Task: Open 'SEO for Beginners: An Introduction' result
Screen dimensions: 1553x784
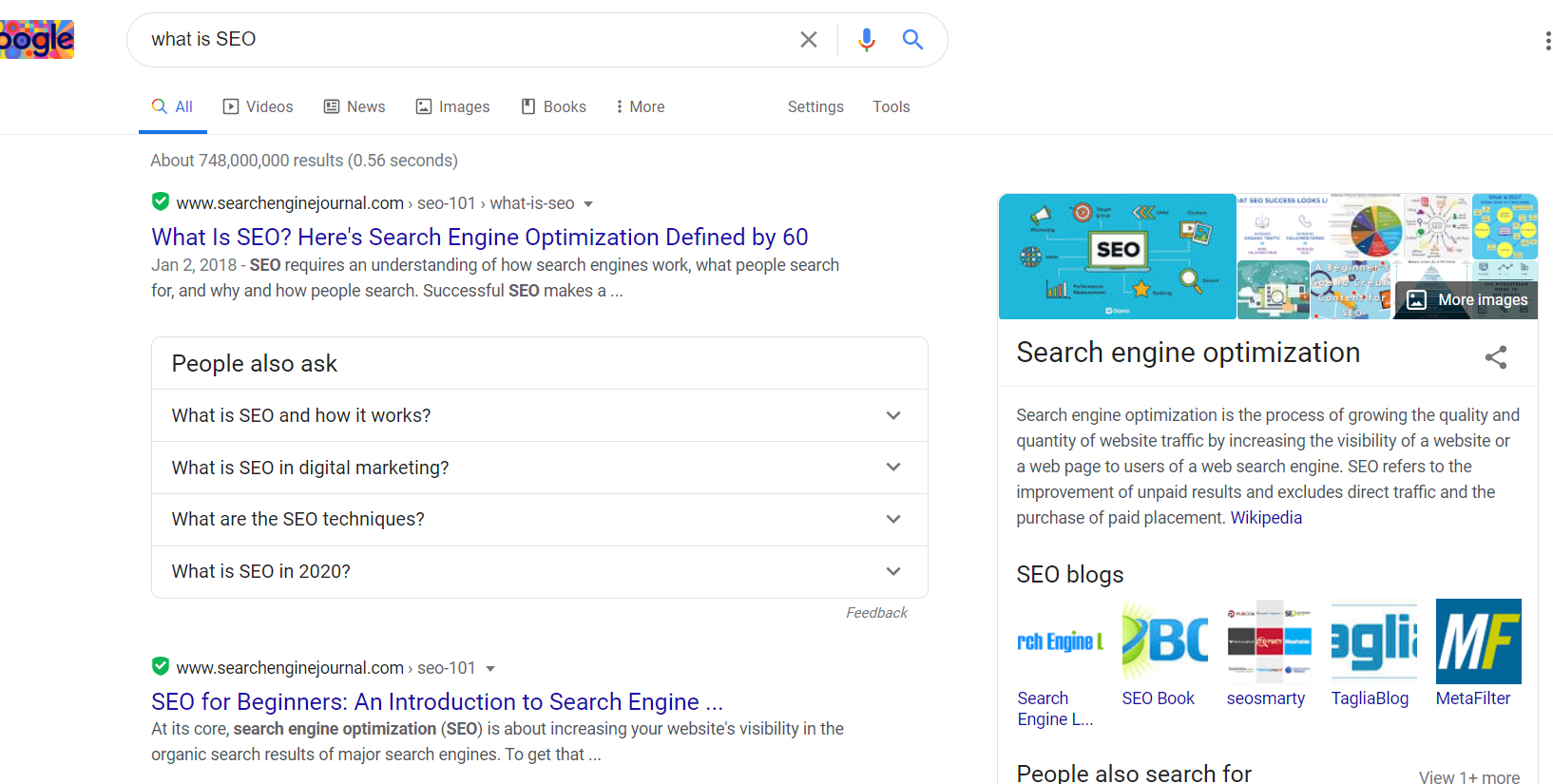Action: point(437,701)
